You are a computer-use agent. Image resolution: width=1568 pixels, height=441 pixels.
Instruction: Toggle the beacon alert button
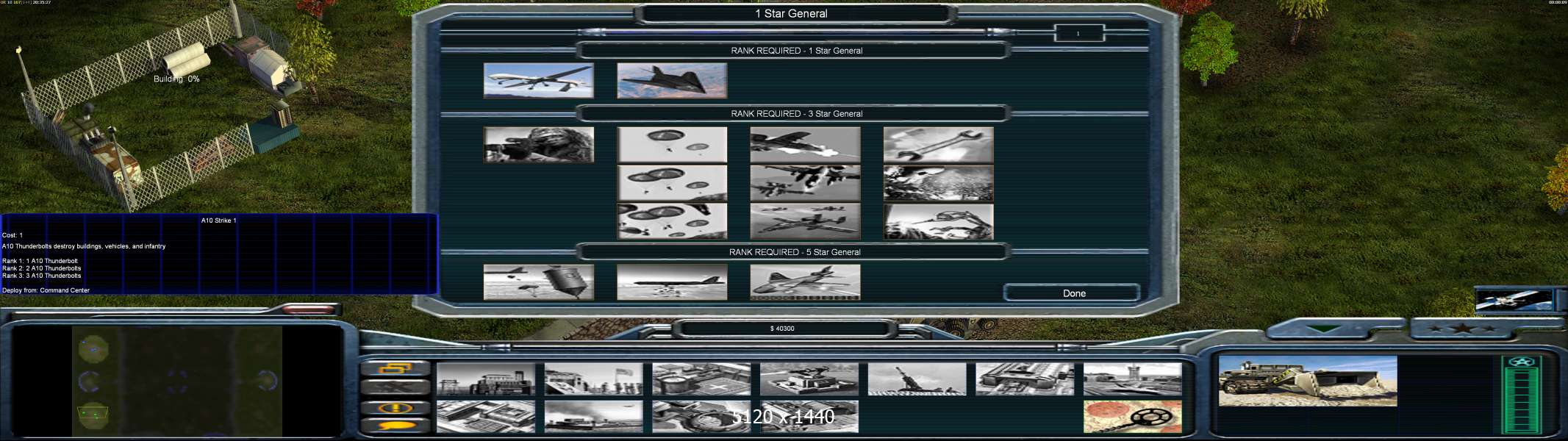pyautogui.click(x=395, y=407)
